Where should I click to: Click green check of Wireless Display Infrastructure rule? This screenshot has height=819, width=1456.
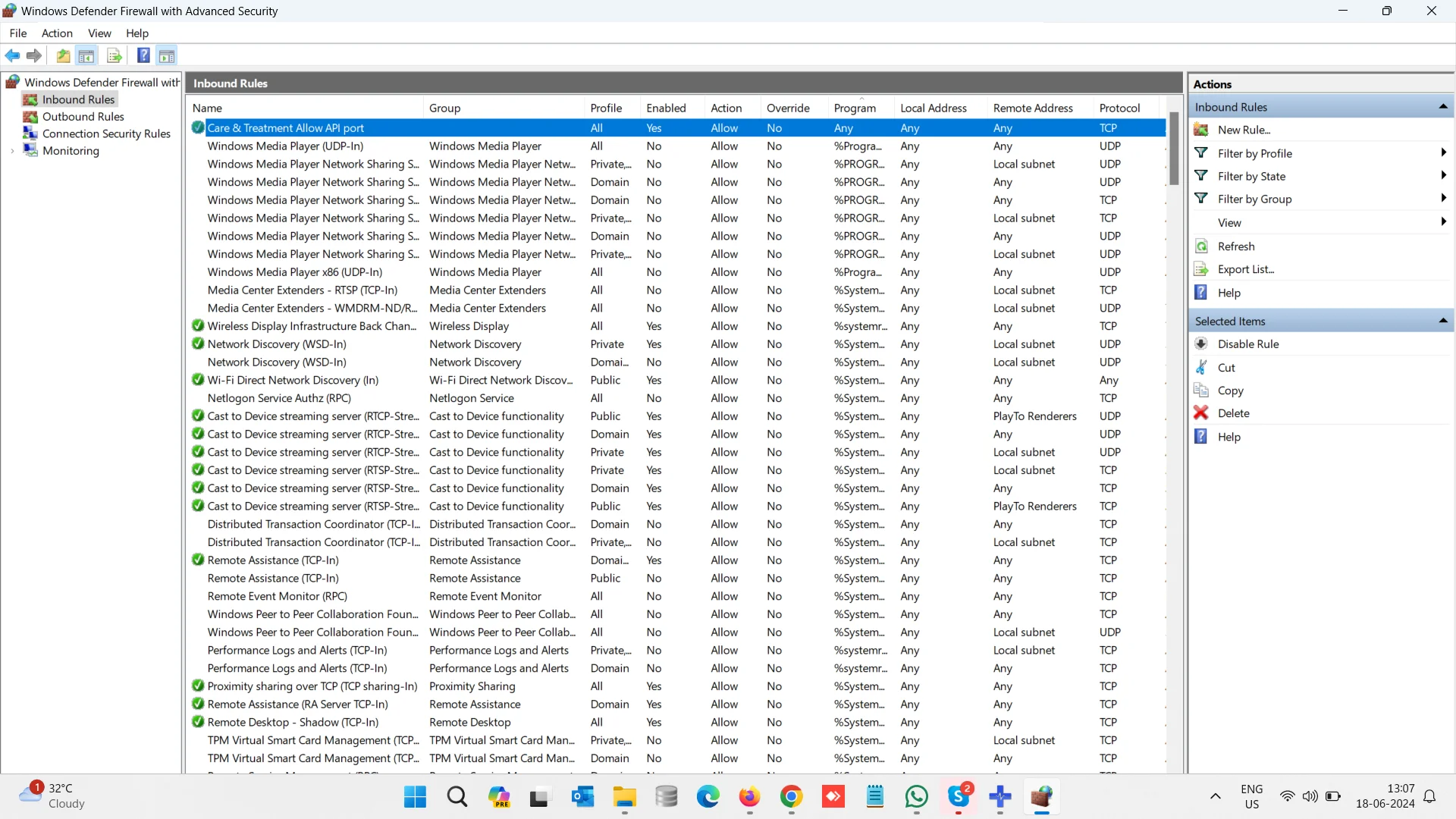click(198, 326)
